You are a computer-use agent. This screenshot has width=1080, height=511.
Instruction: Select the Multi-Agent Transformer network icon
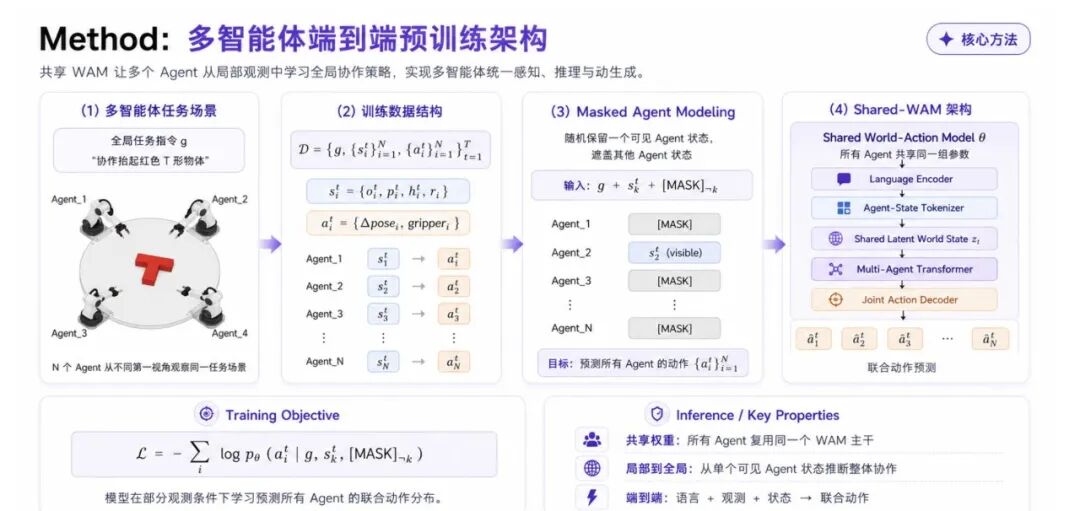(835, 269)
